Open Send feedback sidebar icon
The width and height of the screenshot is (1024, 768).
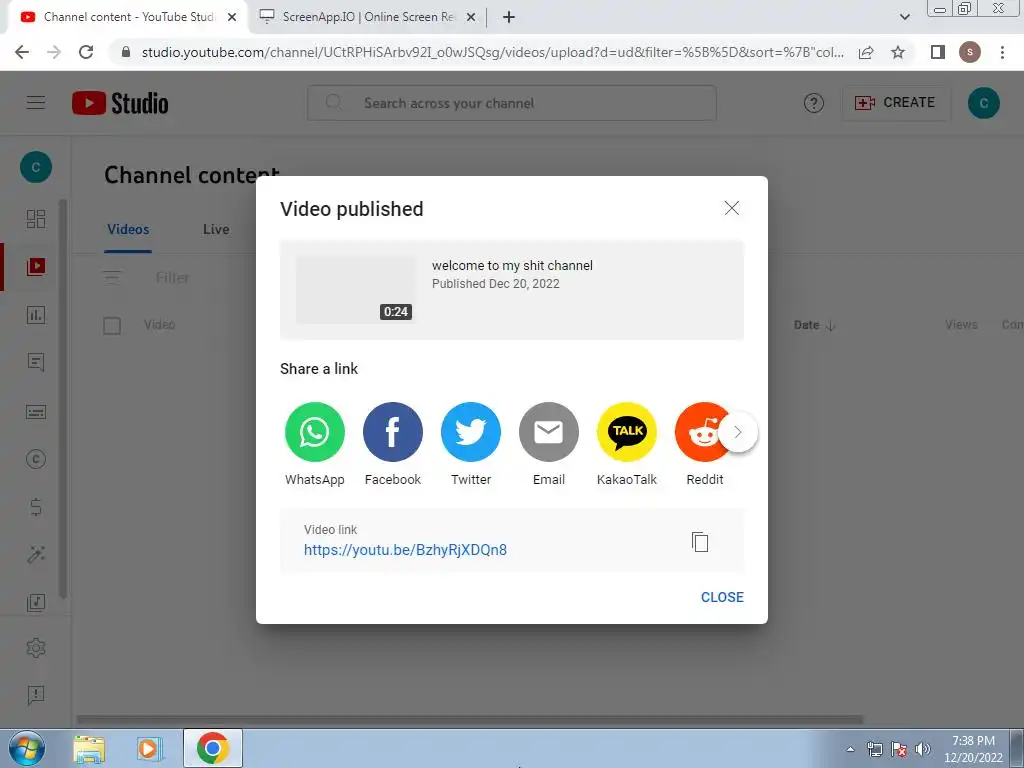coord(36,695)
